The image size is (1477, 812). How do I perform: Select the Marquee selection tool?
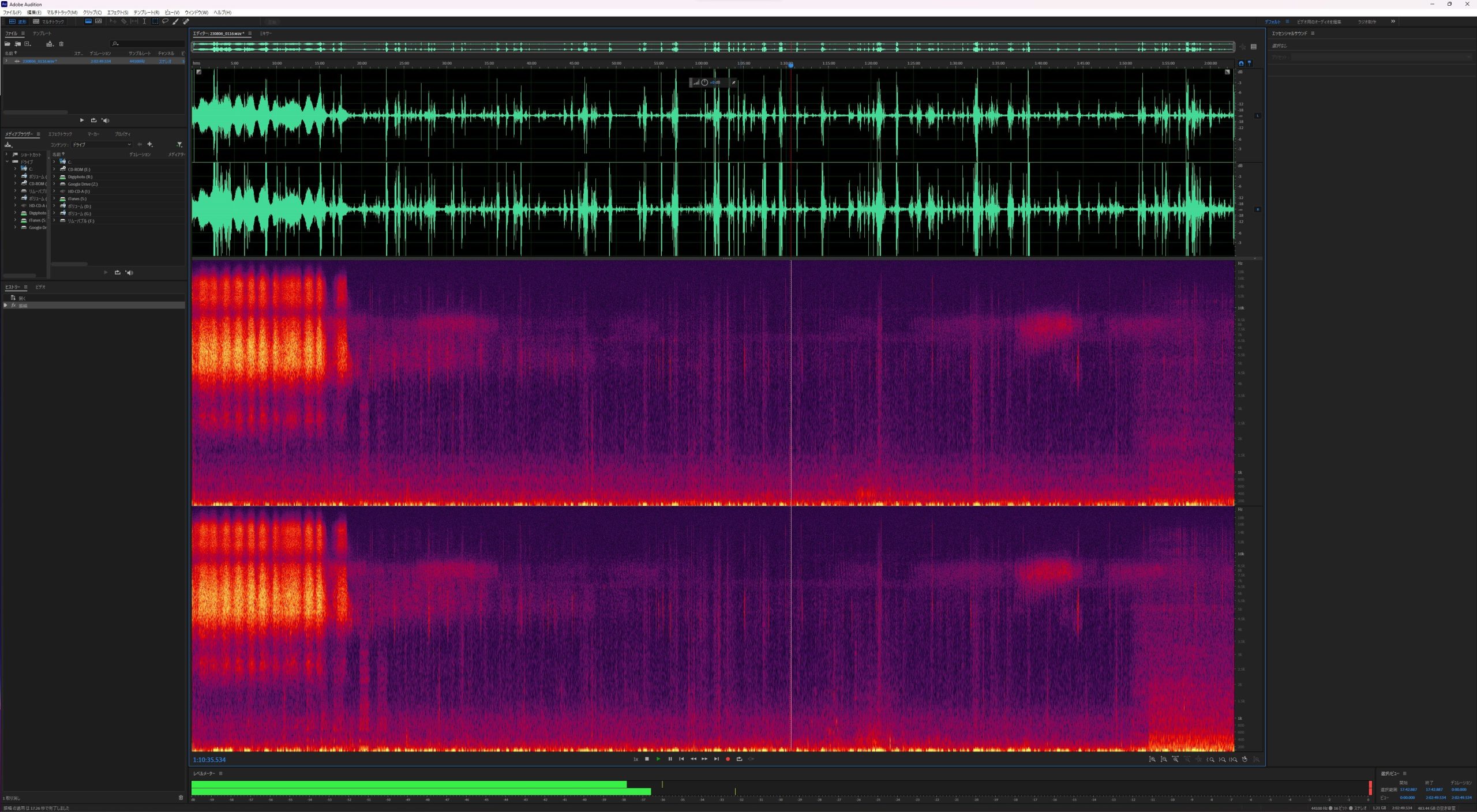click(x=155, y=21)
